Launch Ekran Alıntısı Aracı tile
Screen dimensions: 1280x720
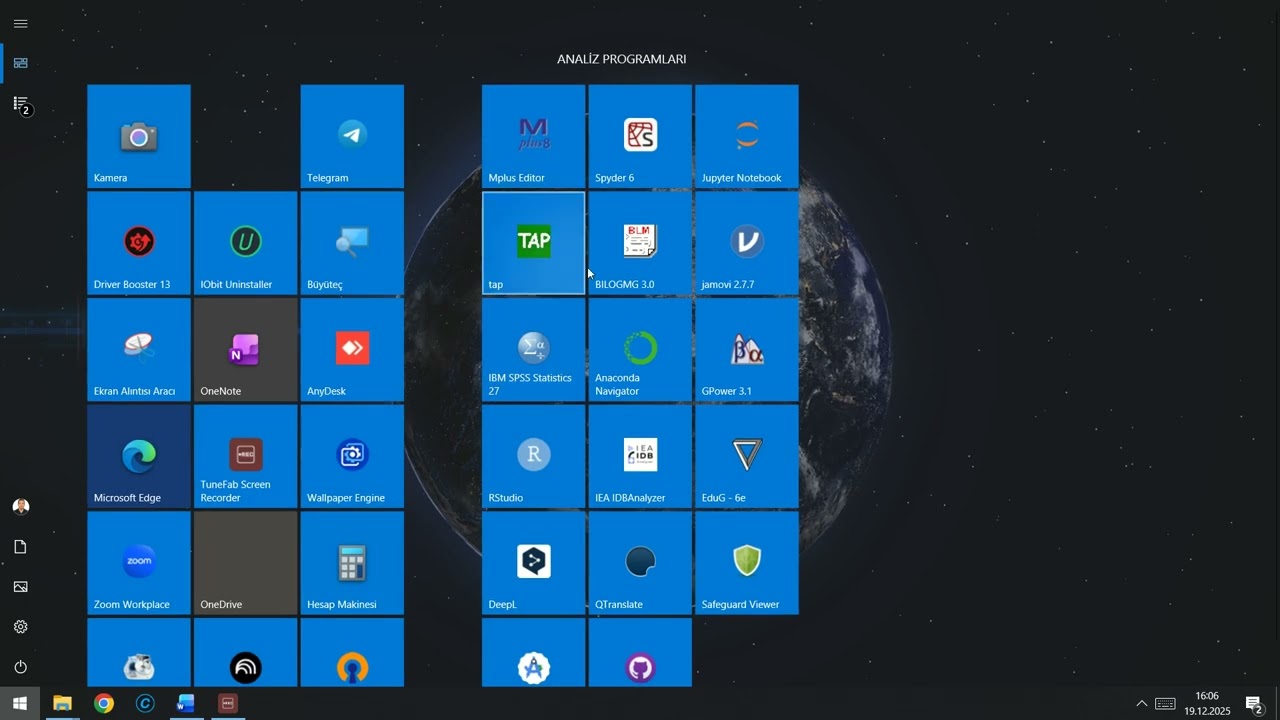[x=139, y=350]
